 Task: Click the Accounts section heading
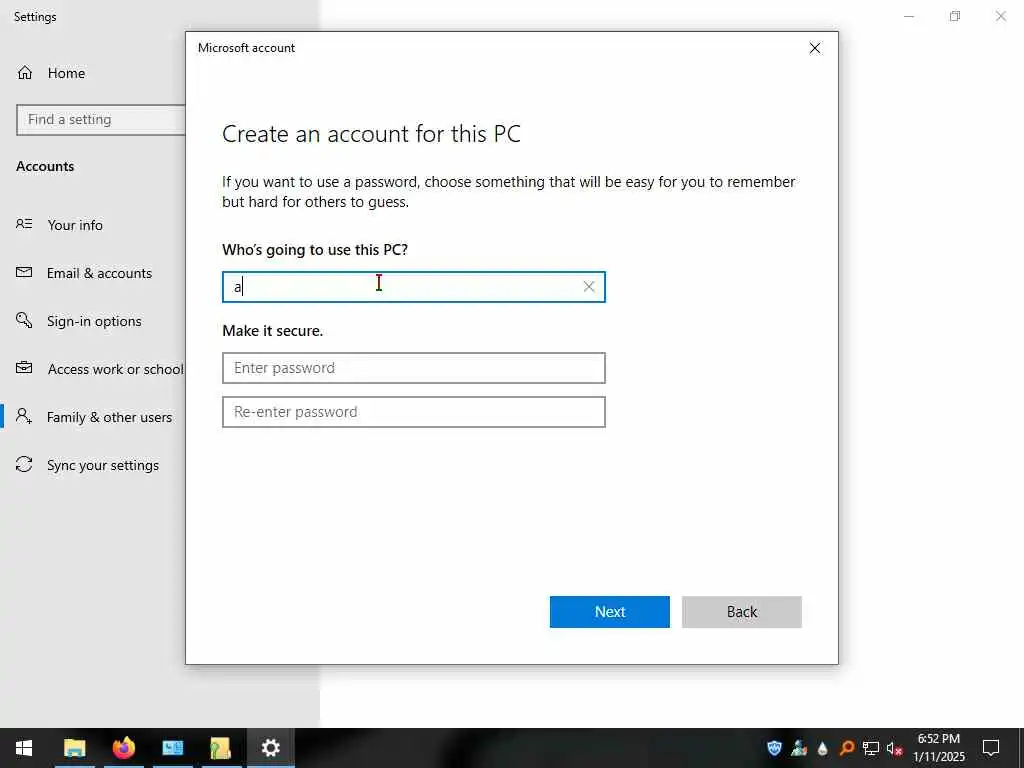(45, 167)
